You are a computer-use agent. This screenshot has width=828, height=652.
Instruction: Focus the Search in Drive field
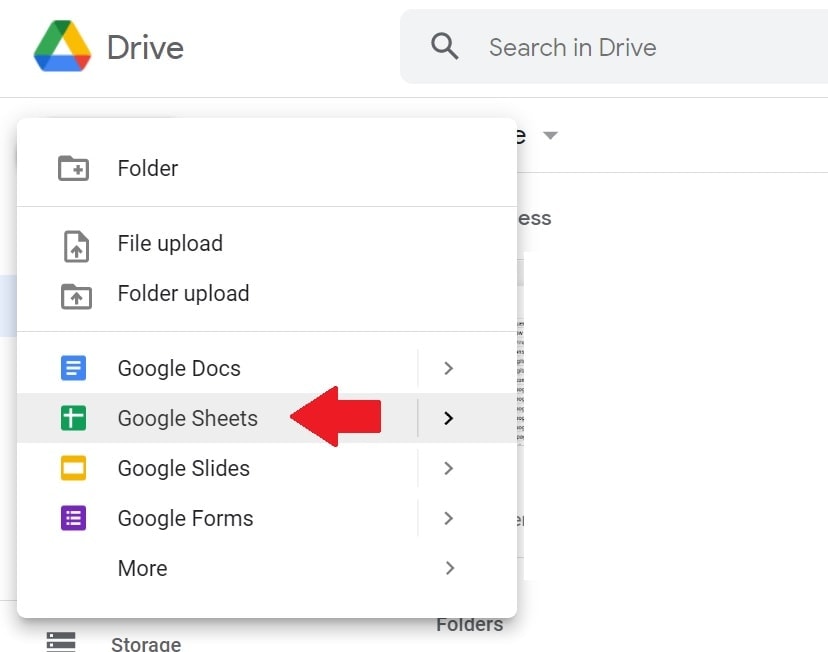(614, 46)
